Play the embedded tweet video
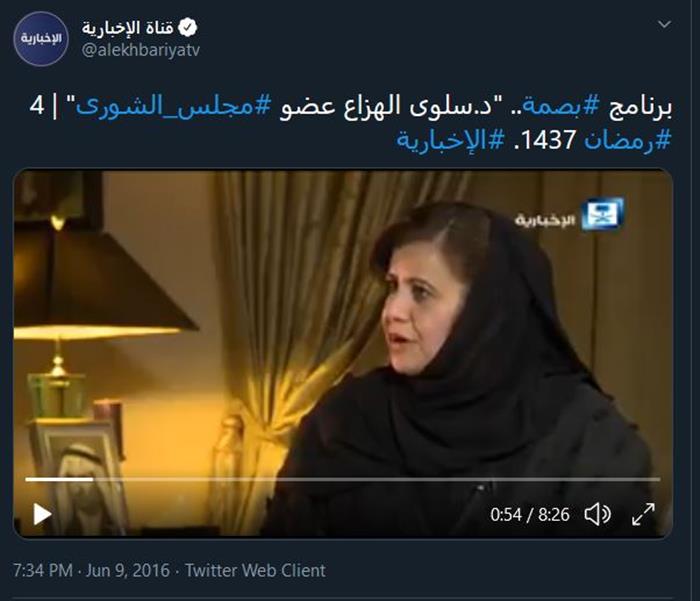Screen dimensions: 700x601 (42, 514)
